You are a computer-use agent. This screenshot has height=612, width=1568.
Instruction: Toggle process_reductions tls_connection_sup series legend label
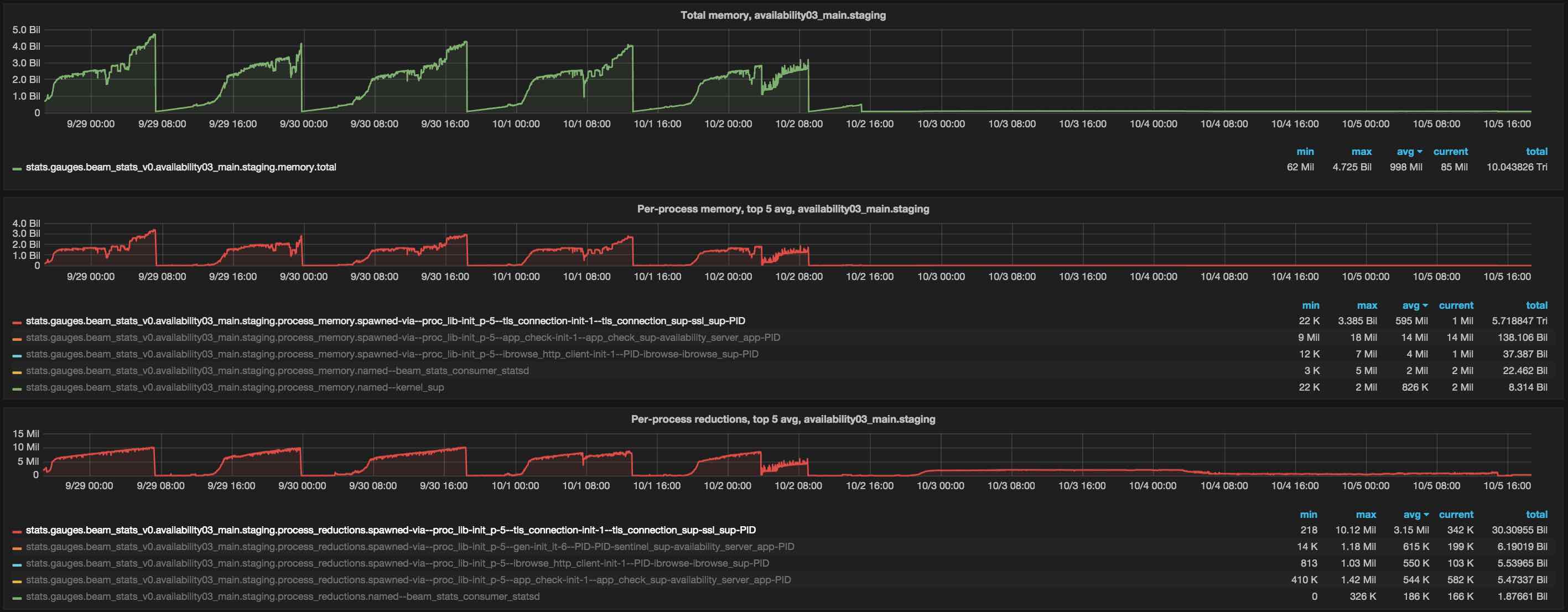click(x=391, y=530)
